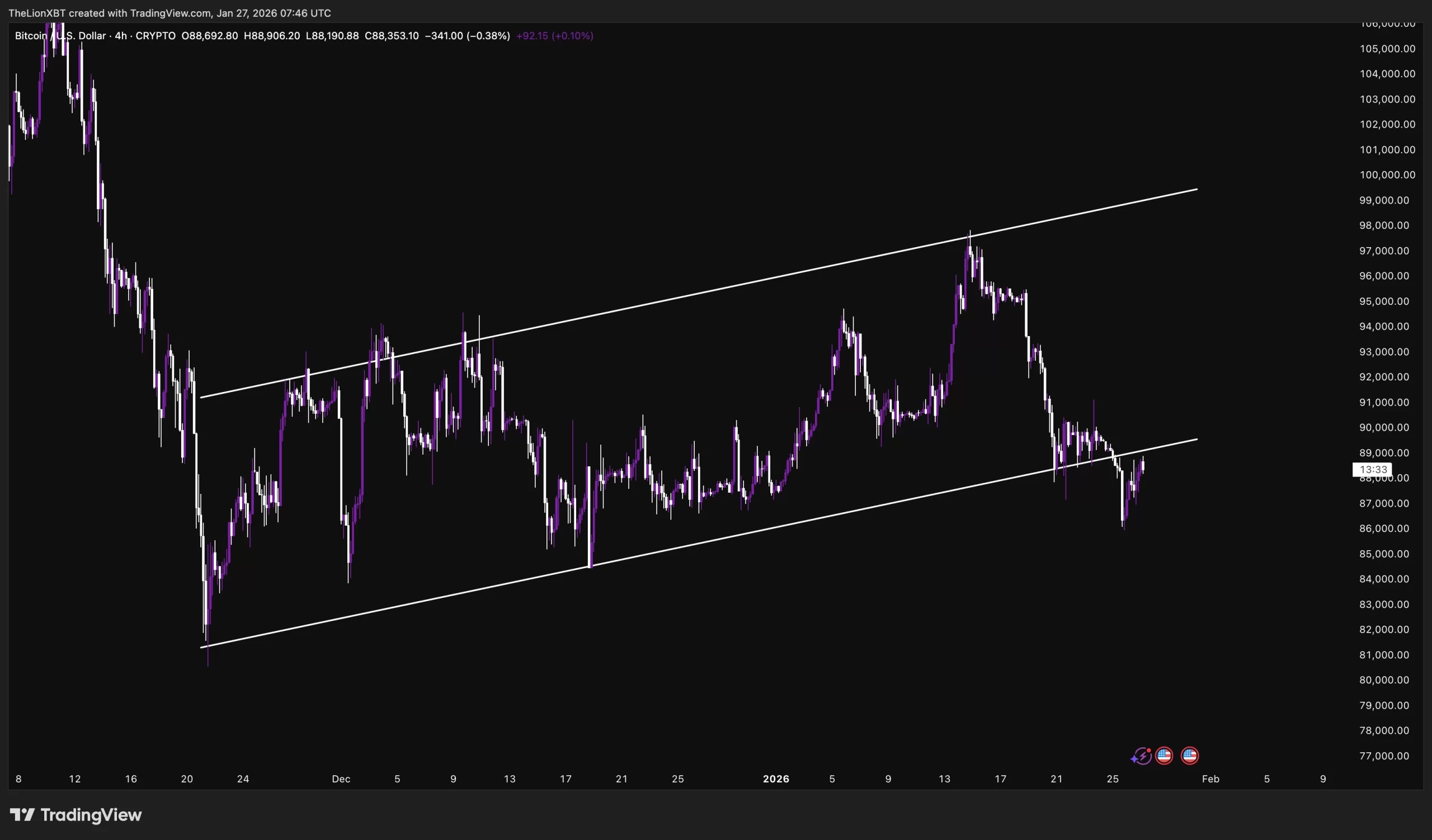The height and width of the screenshot is (840, 1432).
Task: Click date 21 in January on time axis
Action: pos(1057,778)
